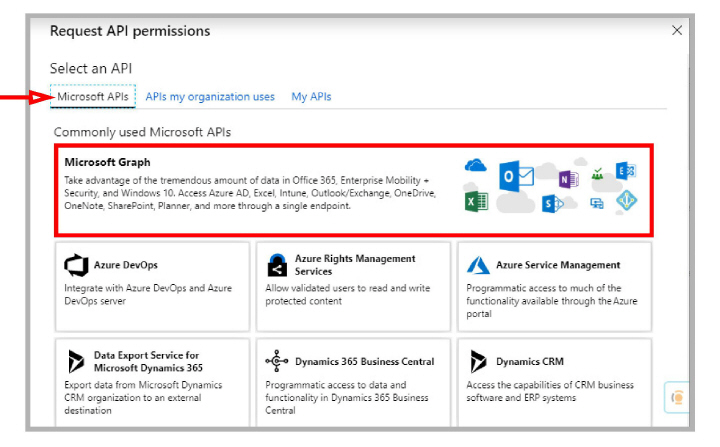Open the orange feedback widget at right edge
This screenshot has width=720, height=447.
pos(677,397)
